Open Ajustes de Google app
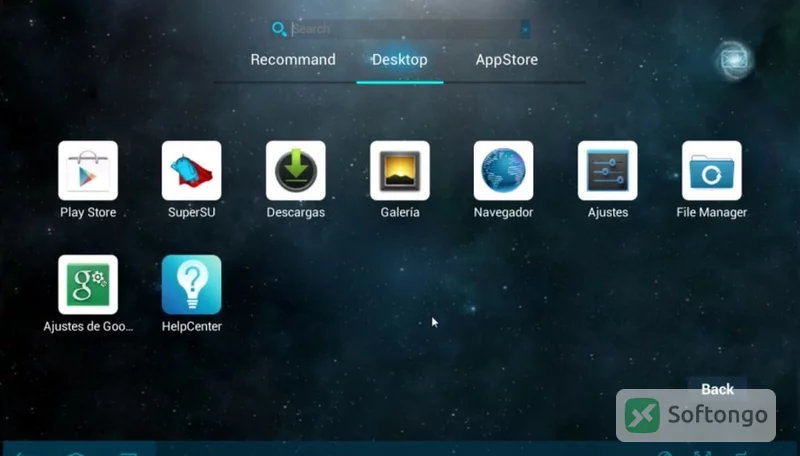The image size is (800, 456). click(x=88, y=285)
